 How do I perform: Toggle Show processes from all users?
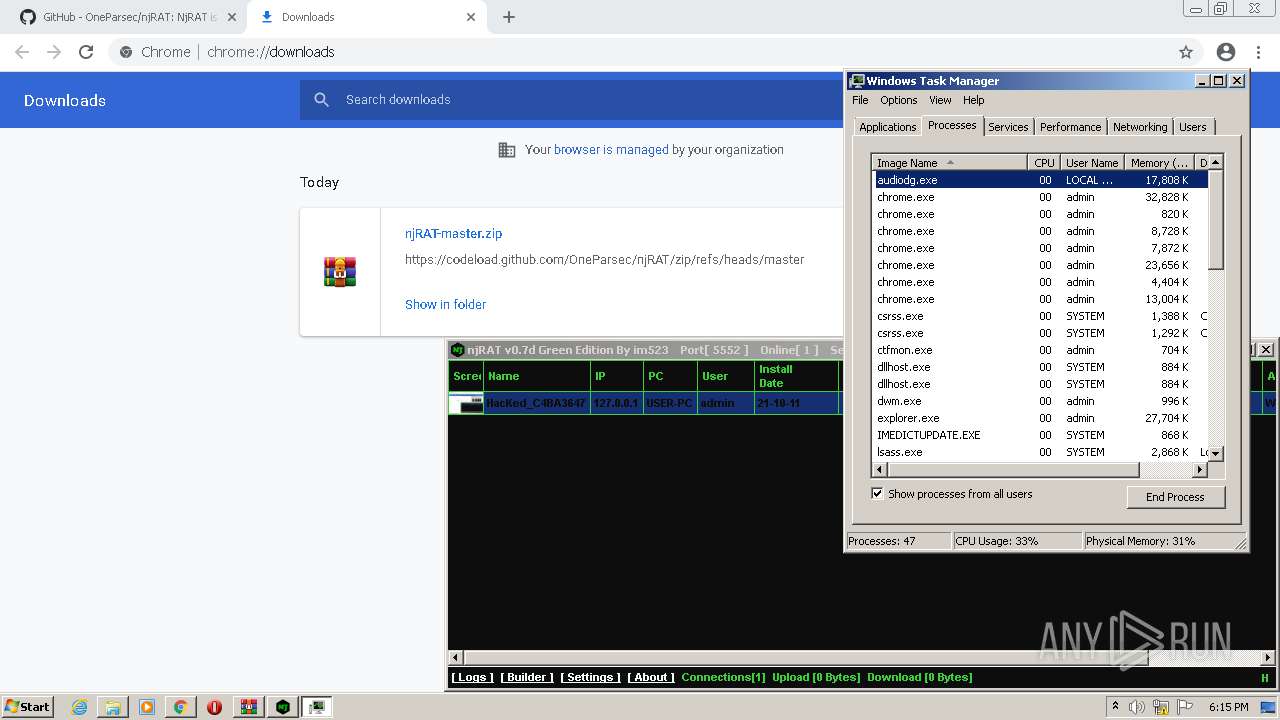[x=877, y=493]
